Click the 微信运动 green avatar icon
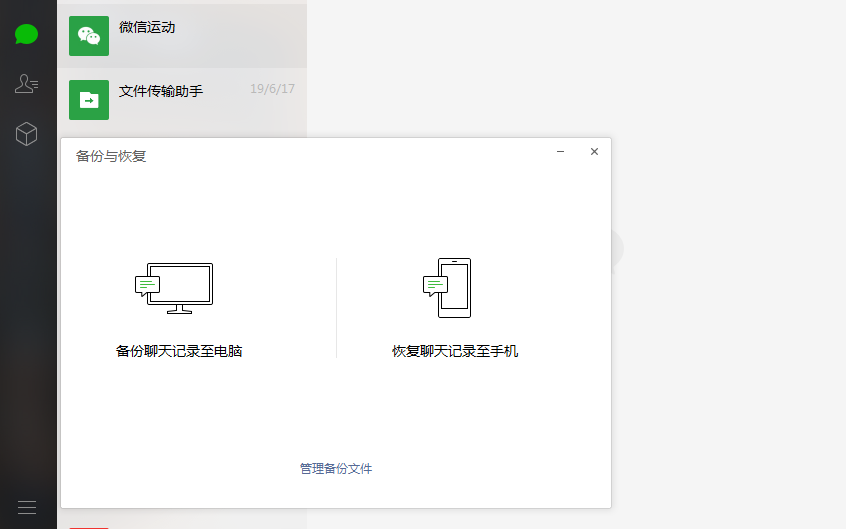Viewport: 846px width, 529px height. pyautogui.click(x=89, y=36)
